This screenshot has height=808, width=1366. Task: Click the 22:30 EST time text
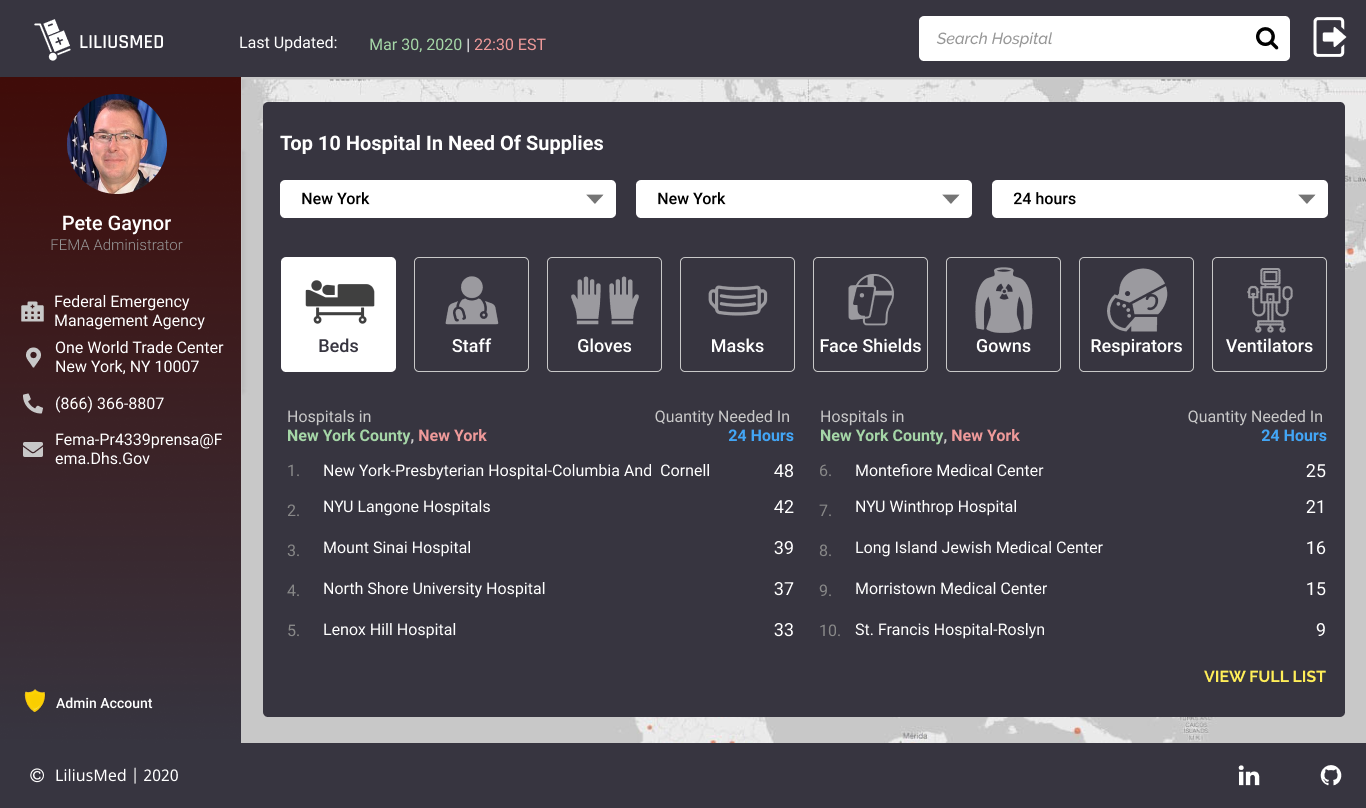pyautogui.click(x=510, y=44)
